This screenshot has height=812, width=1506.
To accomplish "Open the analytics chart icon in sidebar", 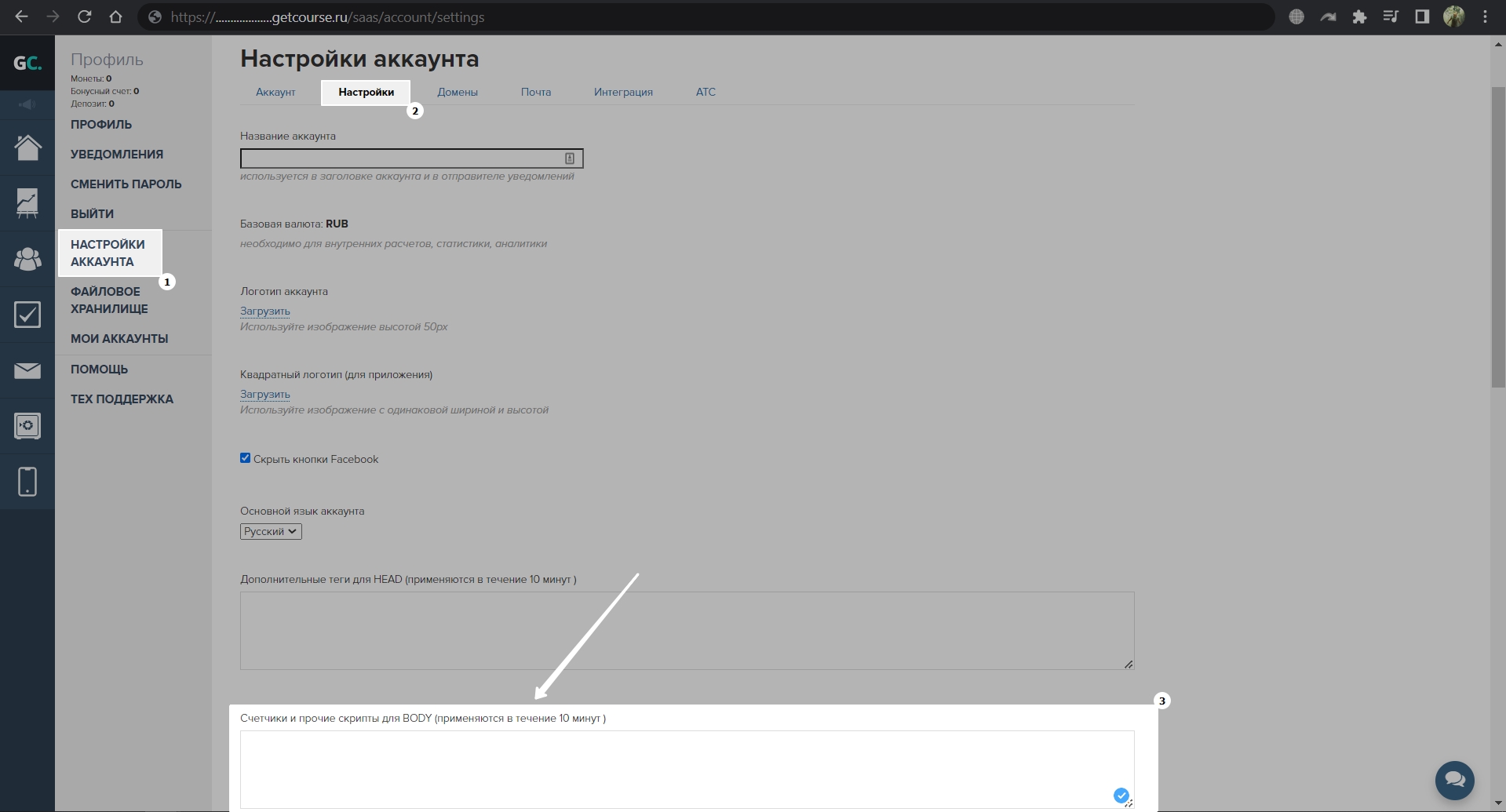I will [x=27, y=203].
